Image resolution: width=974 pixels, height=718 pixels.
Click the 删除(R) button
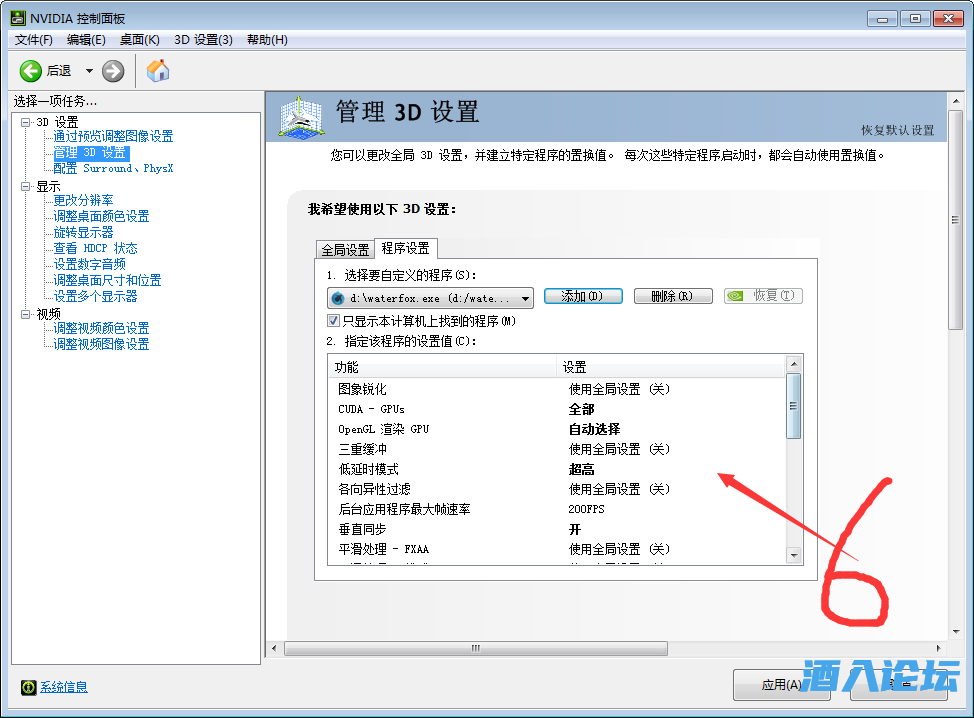[673, 296]
